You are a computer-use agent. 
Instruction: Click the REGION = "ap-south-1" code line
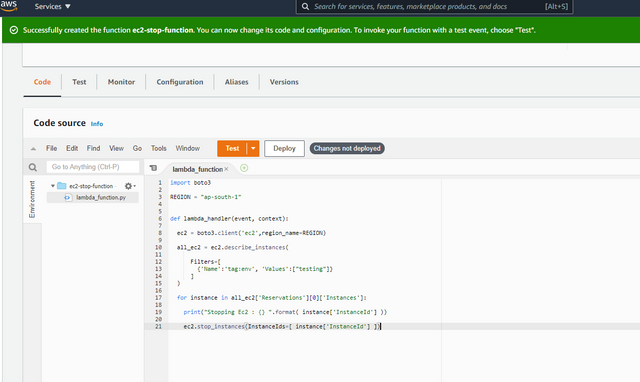click(x=206, y=197)
